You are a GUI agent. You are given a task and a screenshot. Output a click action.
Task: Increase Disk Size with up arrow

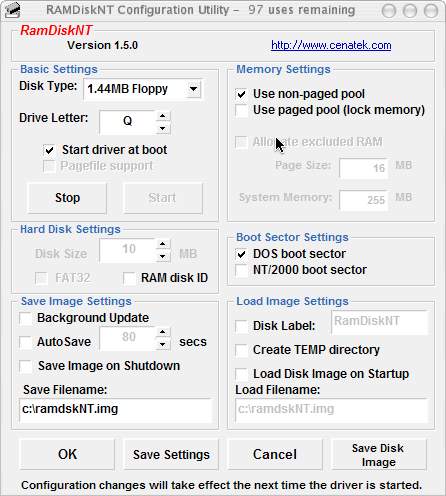(163, 244)
